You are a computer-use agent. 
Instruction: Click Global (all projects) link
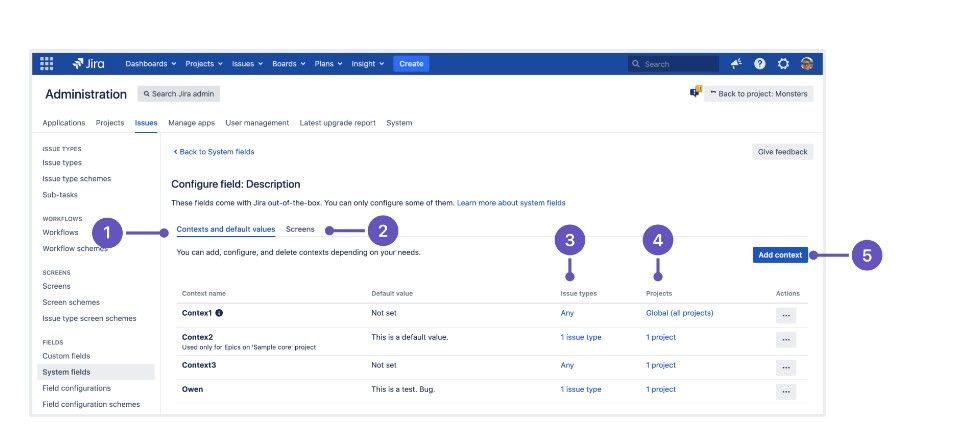679,313
